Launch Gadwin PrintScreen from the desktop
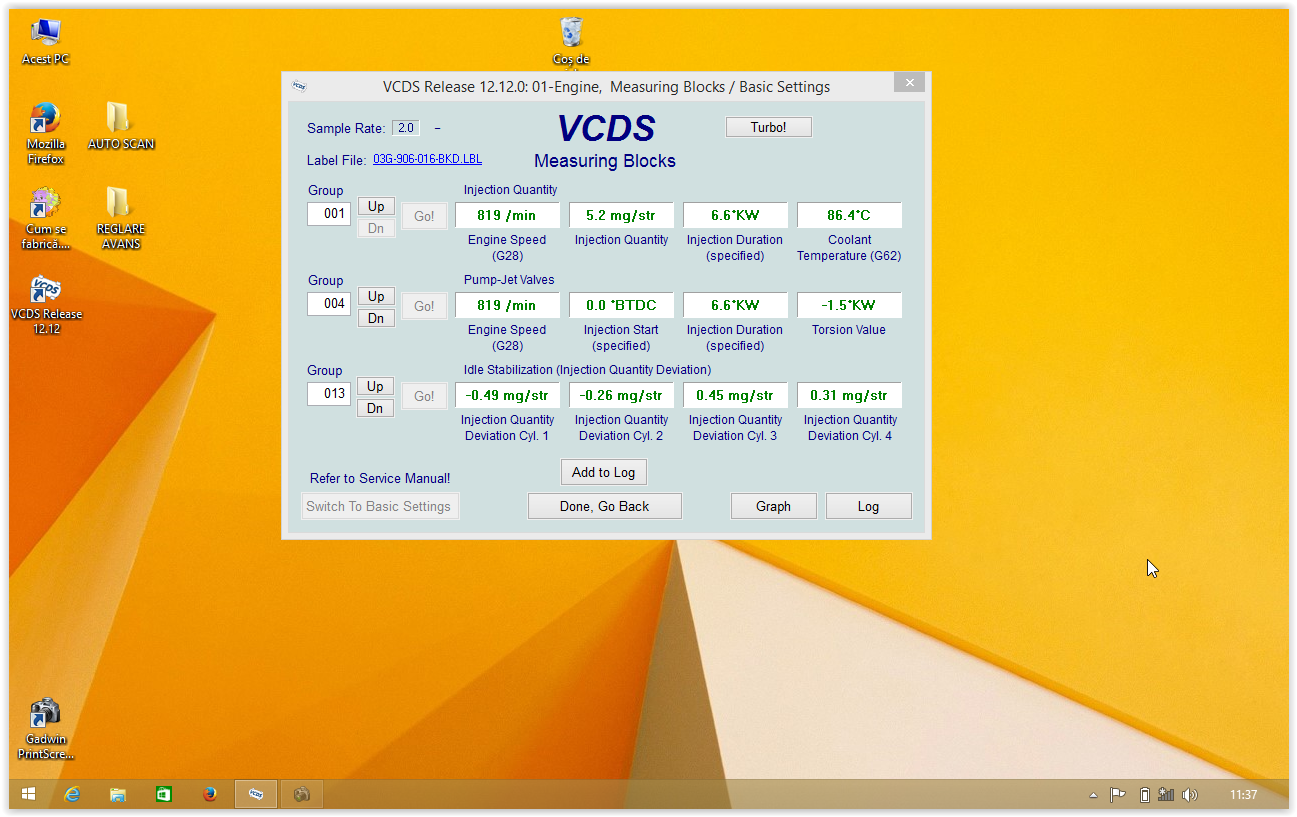 [46, 716]
